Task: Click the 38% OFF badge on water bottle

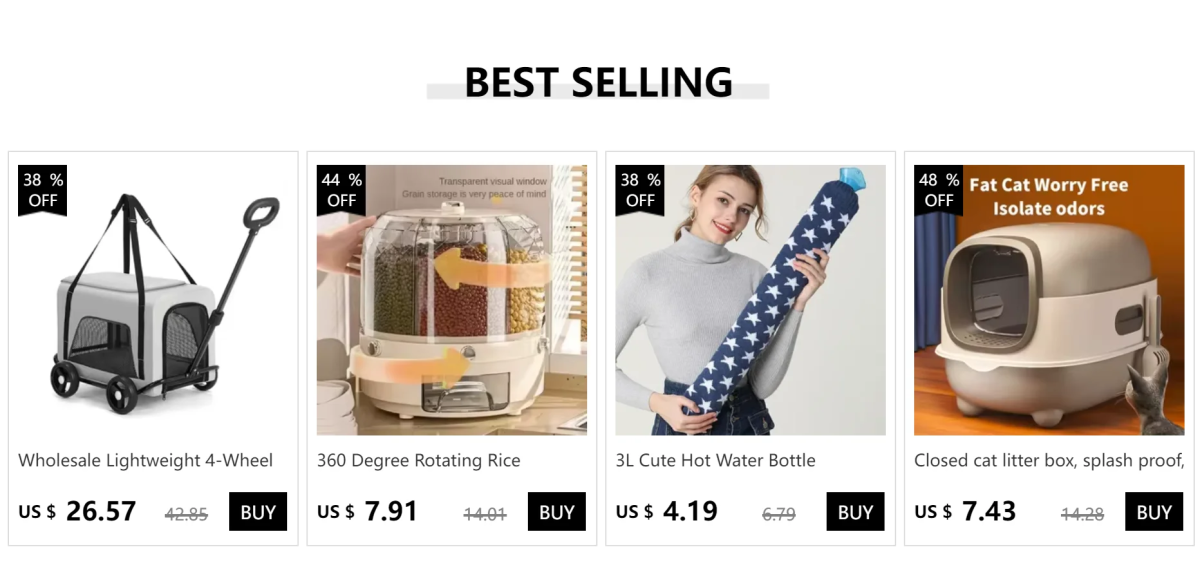Action: [x=641, y=190]
